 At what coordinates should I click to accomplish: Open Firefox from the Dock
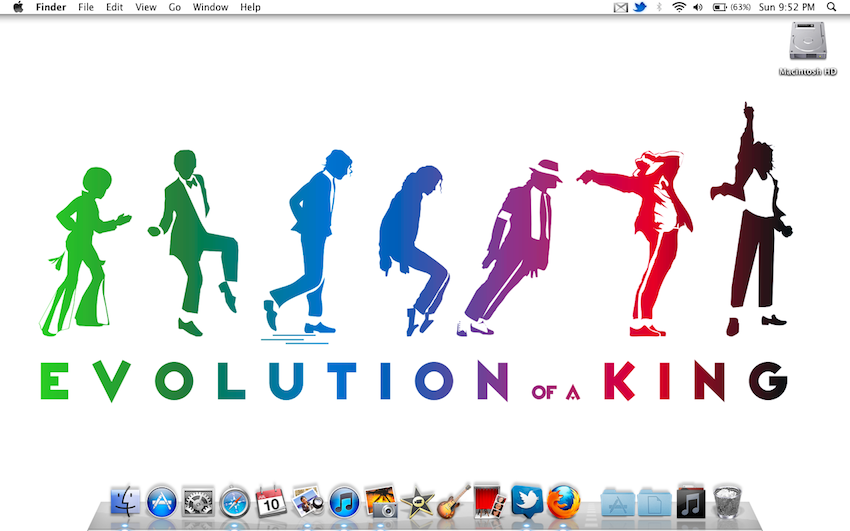(563, 502)
